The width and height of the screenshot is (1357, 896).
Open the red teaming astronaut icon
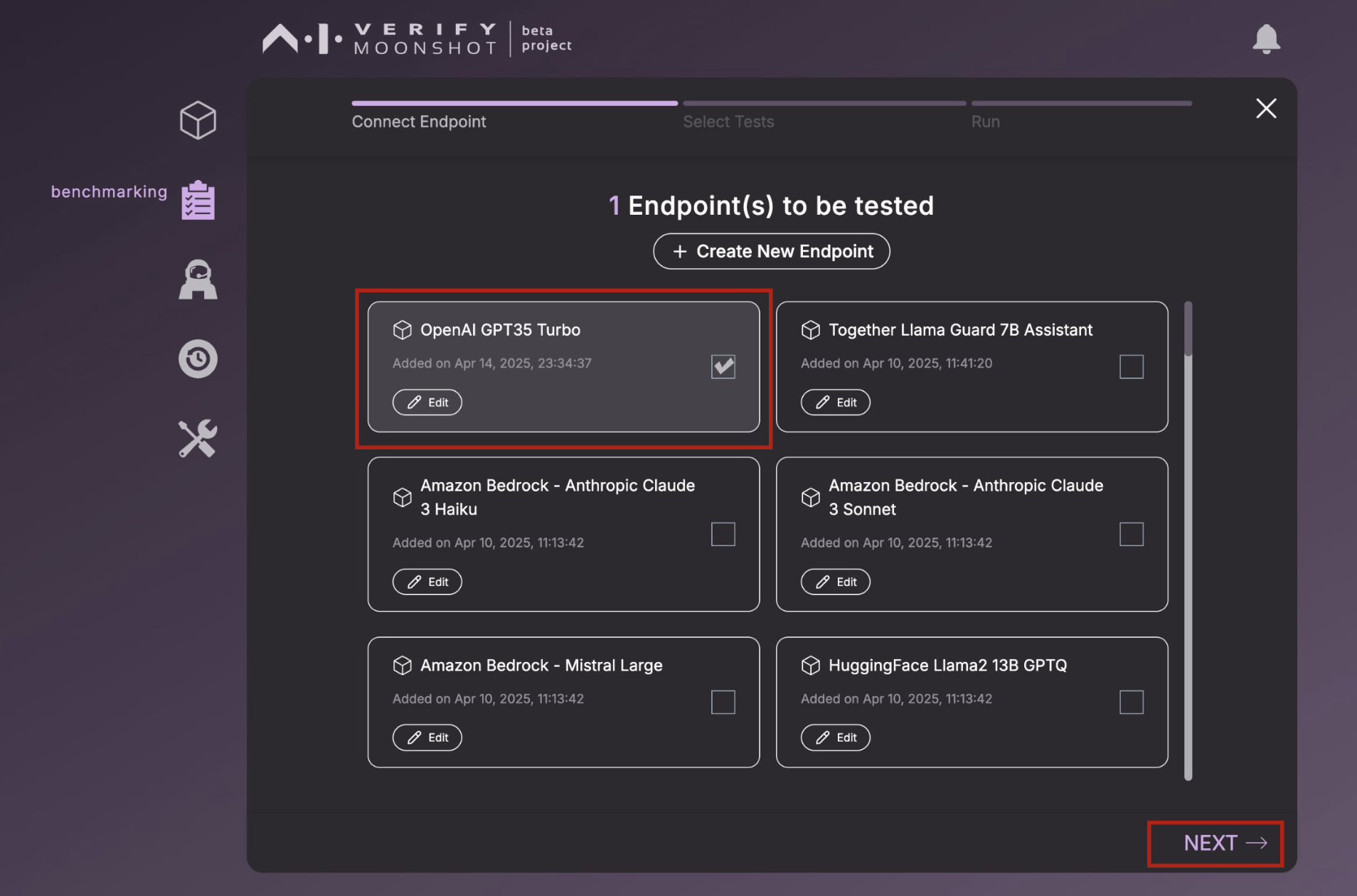198,279
